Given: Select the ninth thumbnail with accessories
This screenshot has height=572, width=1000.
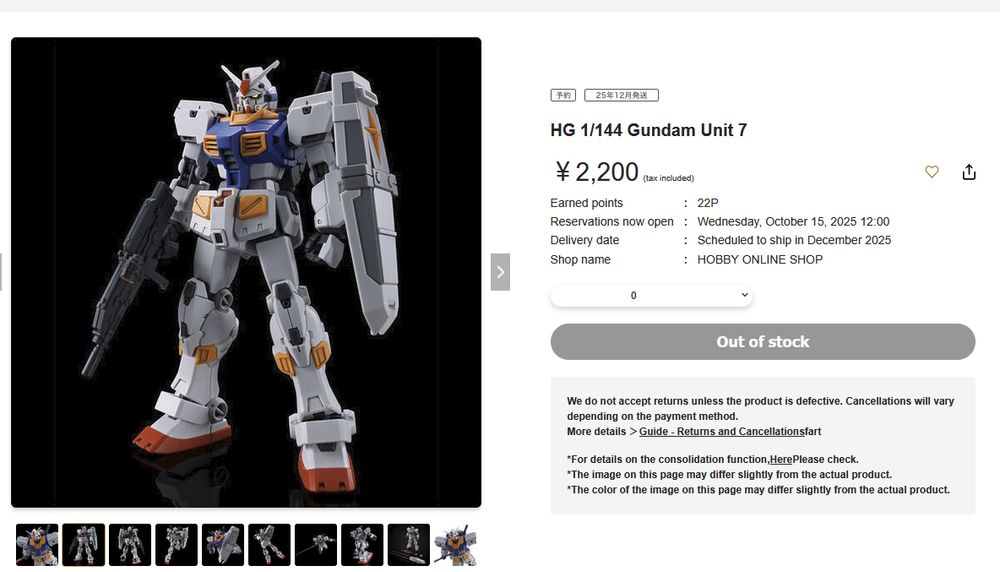Looking at the screenshot, I should pos(409,545).
